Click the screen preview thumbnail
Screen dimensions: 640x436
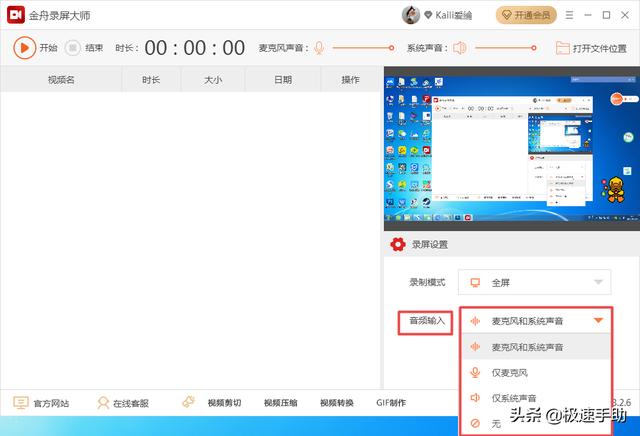(511, 148)
